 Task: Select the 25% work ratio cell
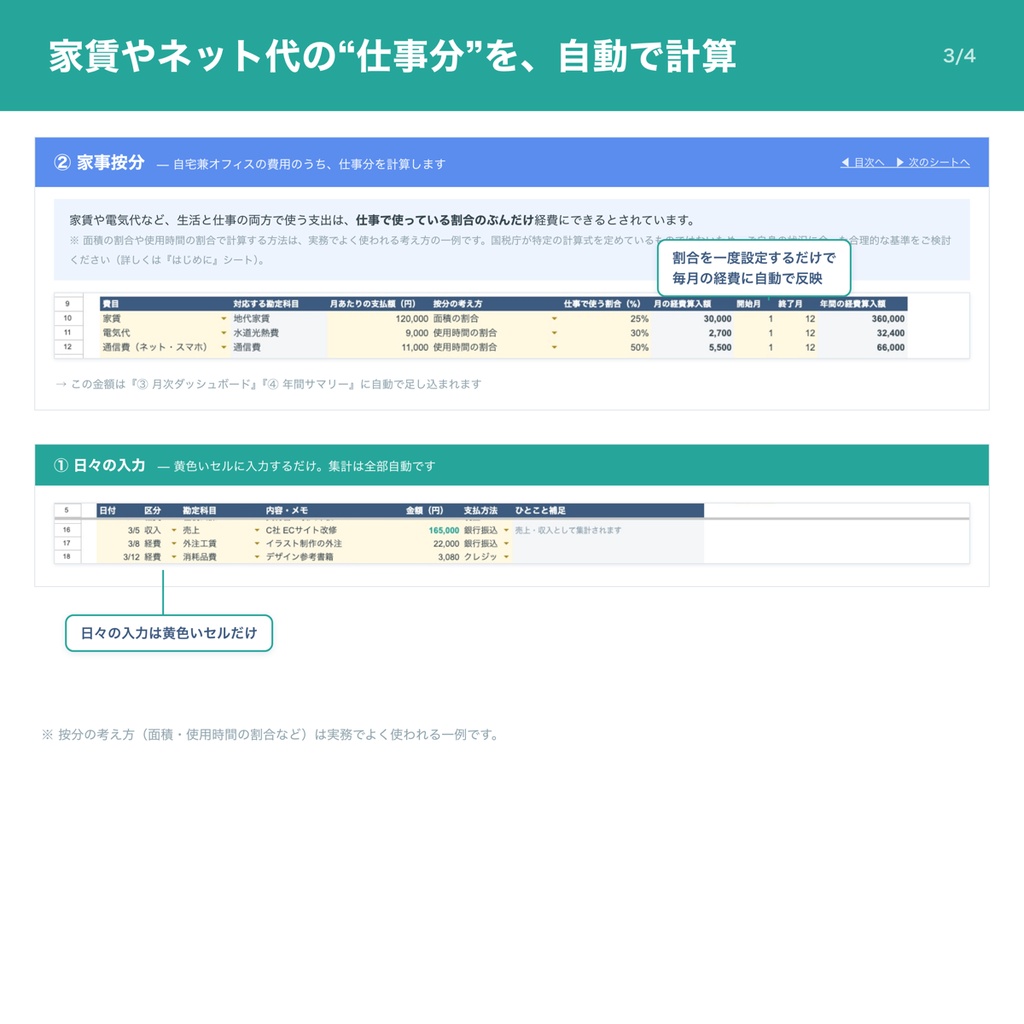[x=605, y=319]
